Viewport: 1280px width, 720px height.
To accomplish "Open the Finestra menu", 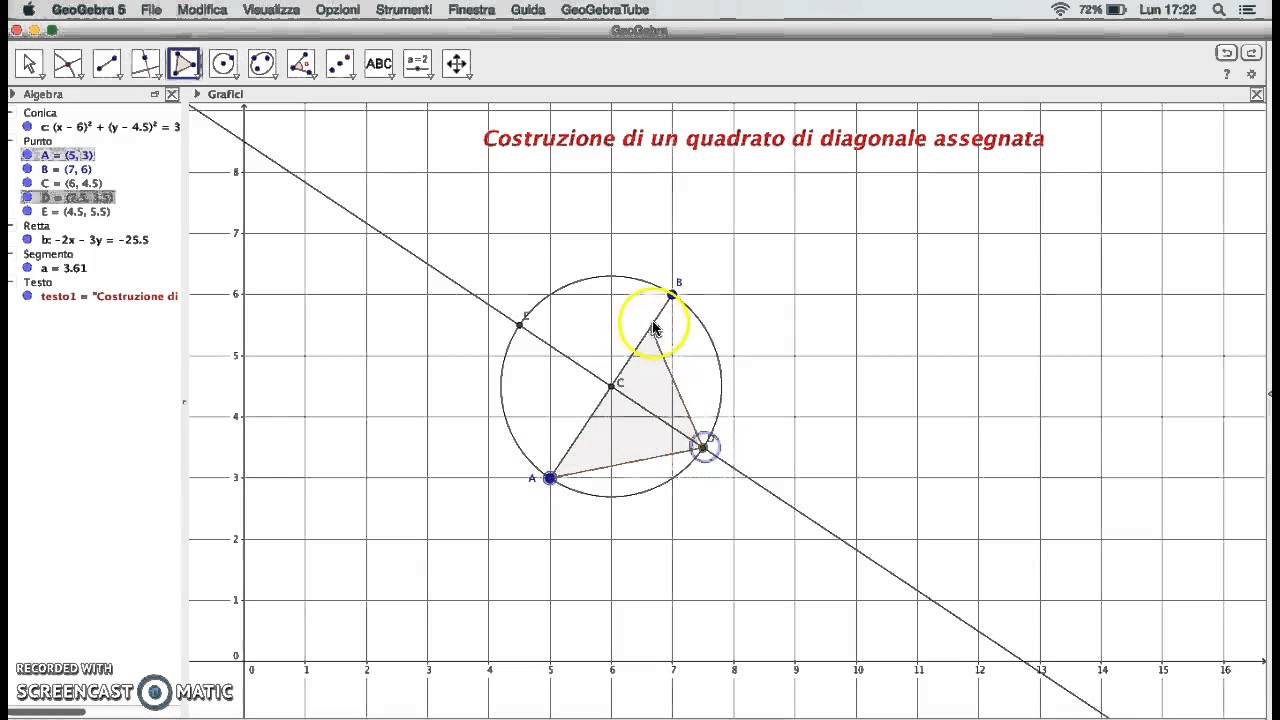I will point(472,10).
